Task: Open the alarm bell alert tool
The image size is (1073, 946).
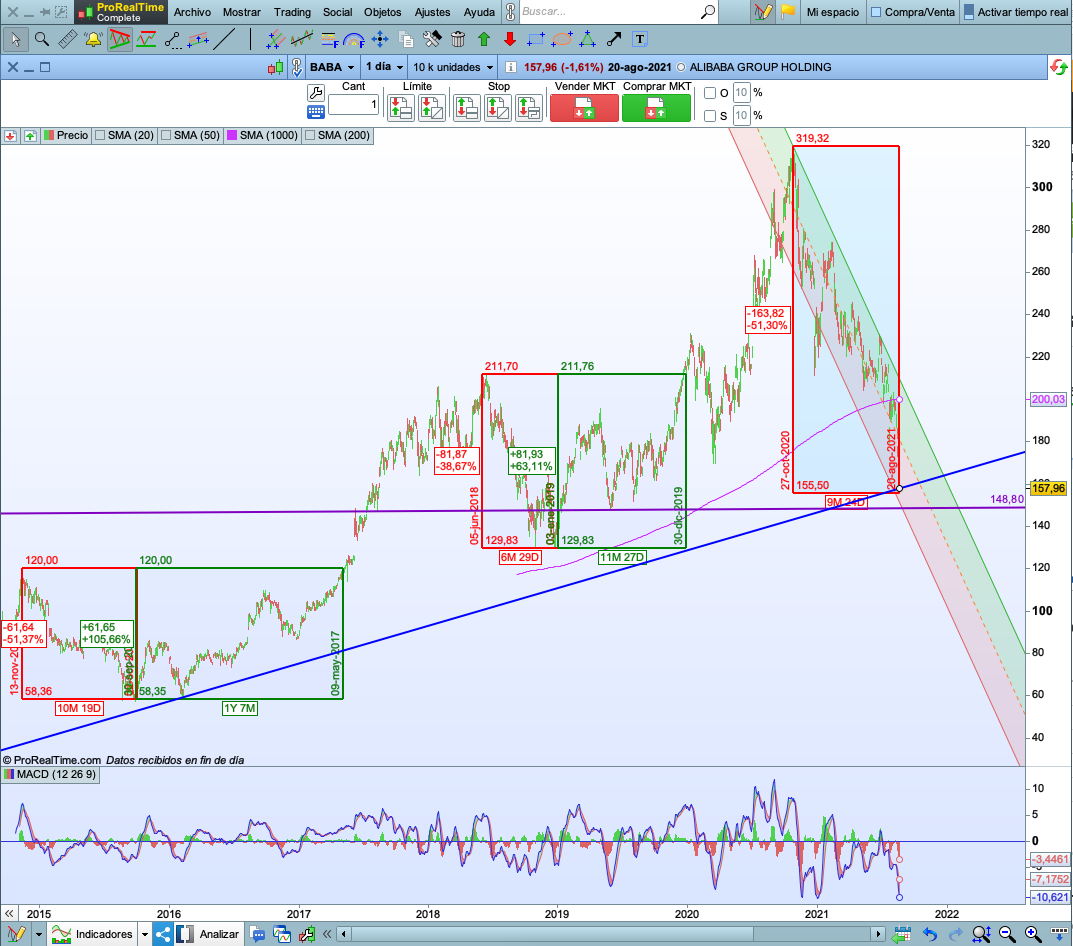Action: pyautogui.click(x=94, y=40)
